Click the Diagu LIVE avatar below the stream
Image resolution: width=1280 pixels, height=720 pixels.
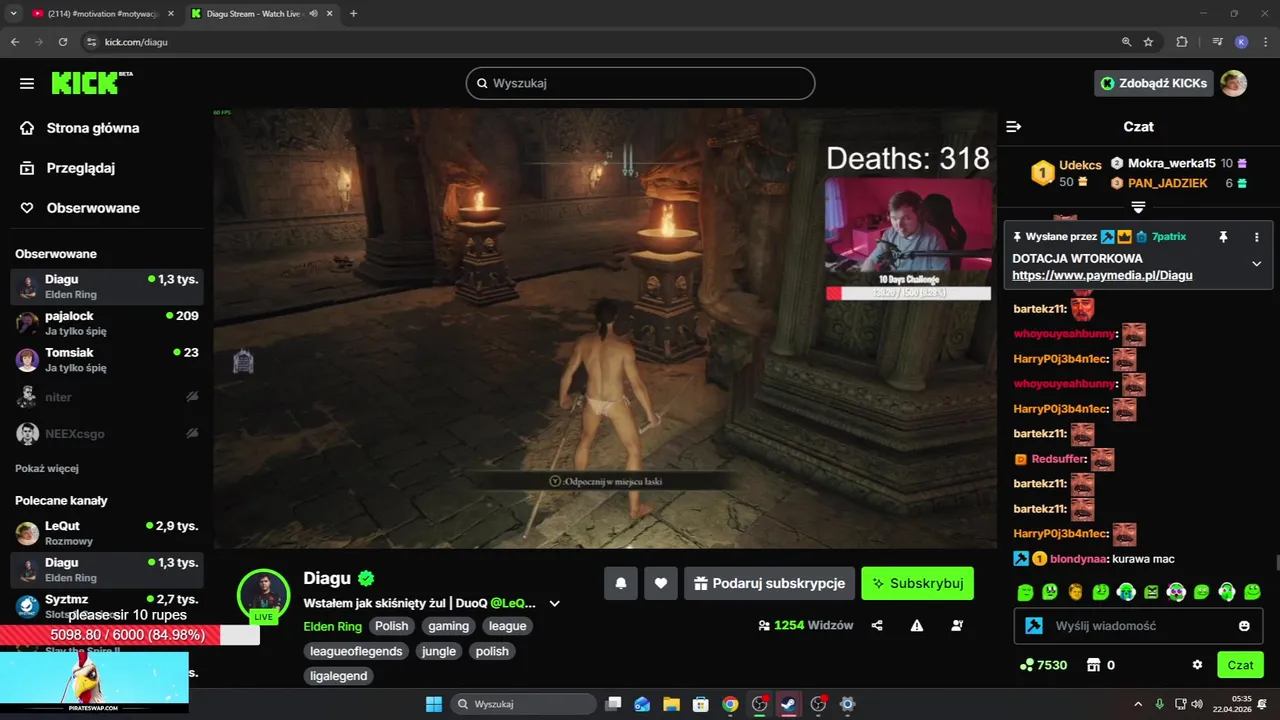click(x=264, y=594)
